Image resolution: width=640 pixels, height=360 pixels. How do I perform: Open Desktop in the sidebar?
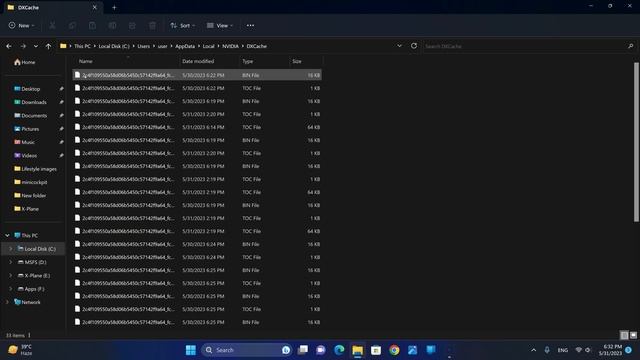31,89
